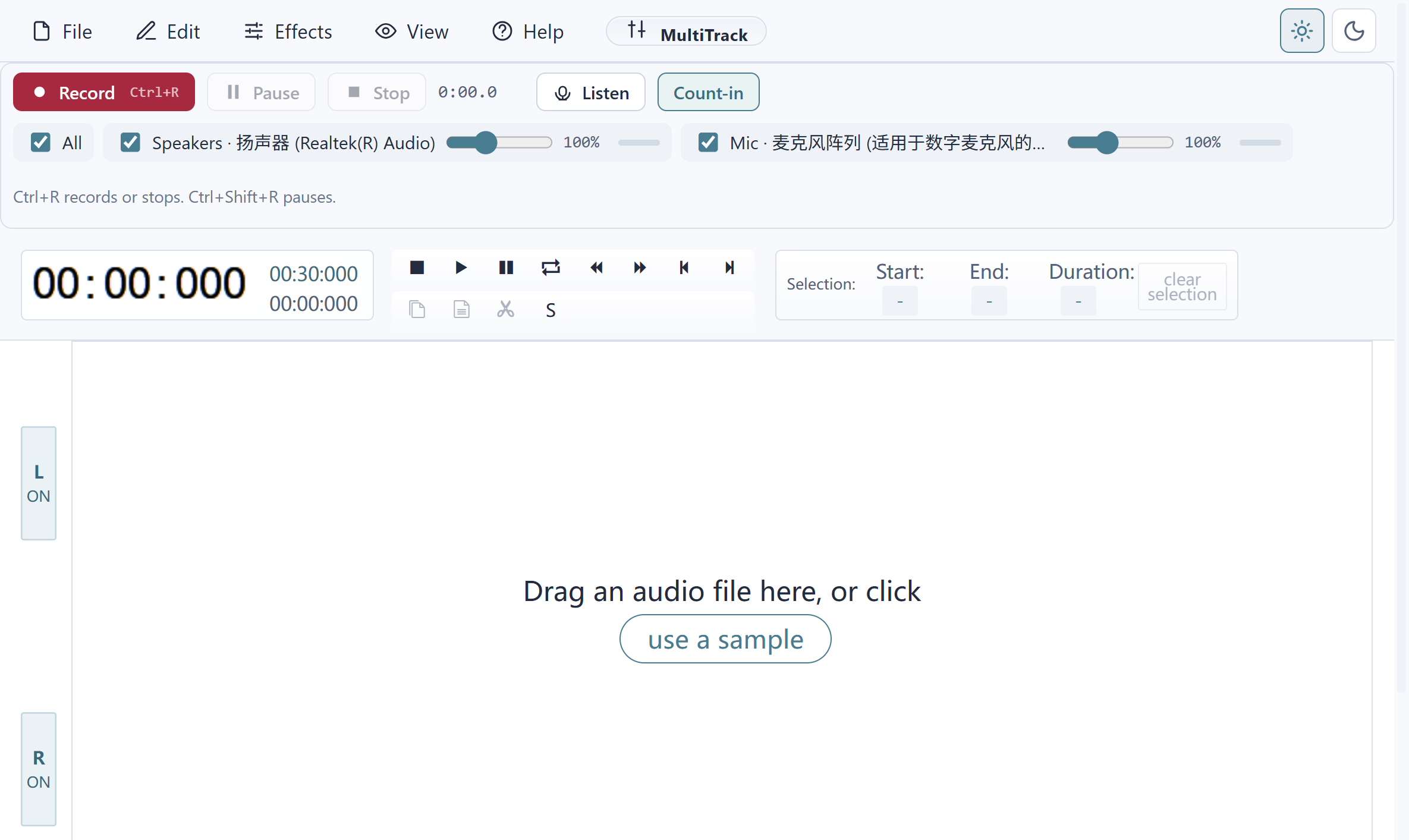Adjust the Mic volume slider
1409x840 pixels.
coord(1120,143)
